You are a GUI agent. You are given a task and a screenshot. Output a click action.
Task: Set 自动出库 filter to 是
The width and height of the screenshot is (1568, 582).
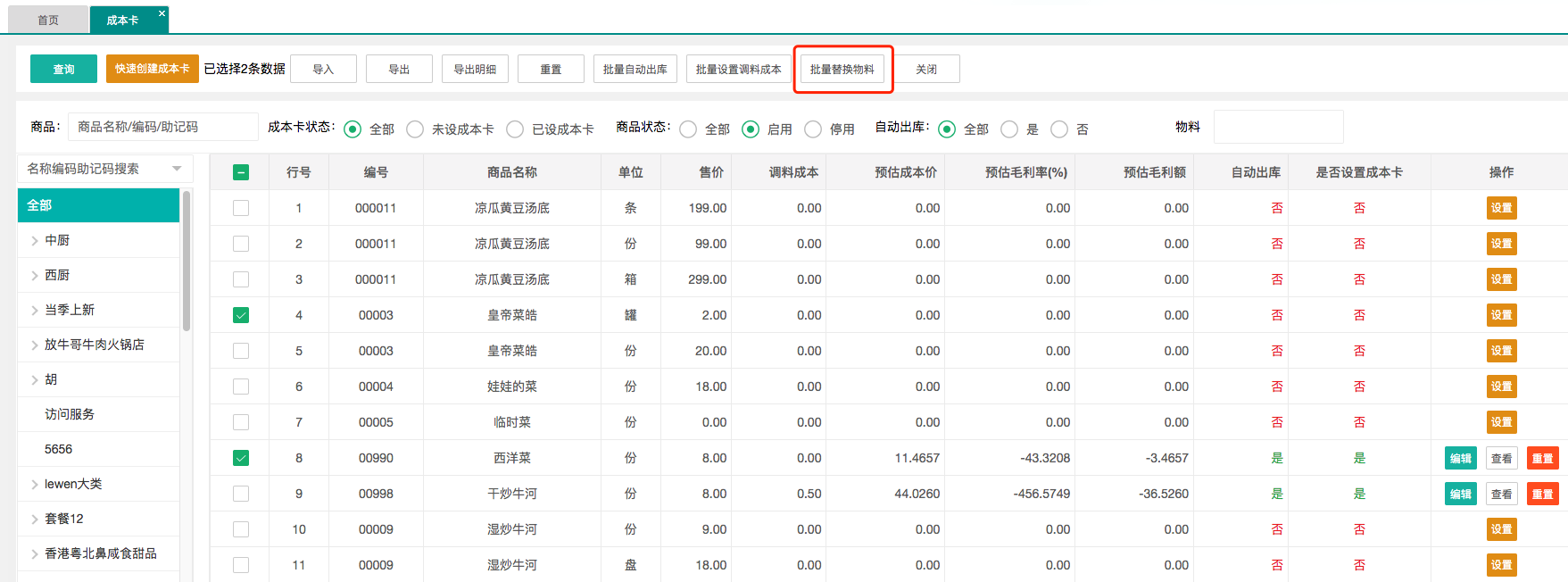[x=1009, y=129]
